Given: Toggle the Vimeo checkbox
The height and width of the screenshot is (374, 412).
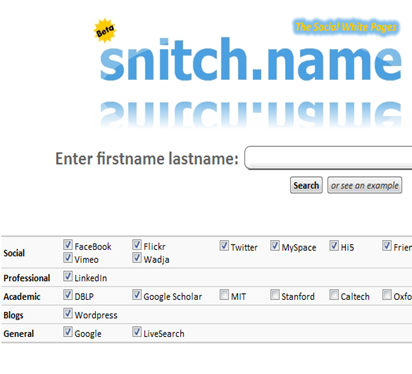Looking at the screenshot, I should [x=68, y=258].
